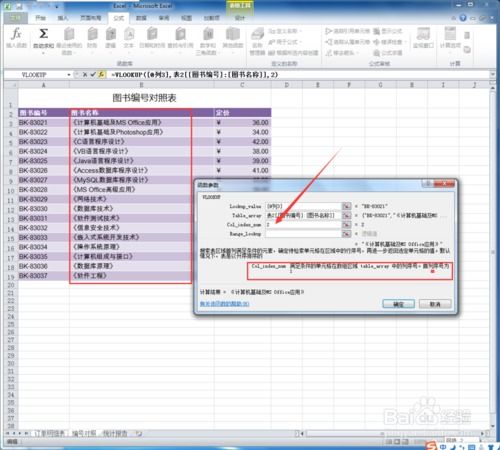500x450 pixels.
Task: Click Trace Precedents (追踪引用单元格)
Action: [347, 31]
